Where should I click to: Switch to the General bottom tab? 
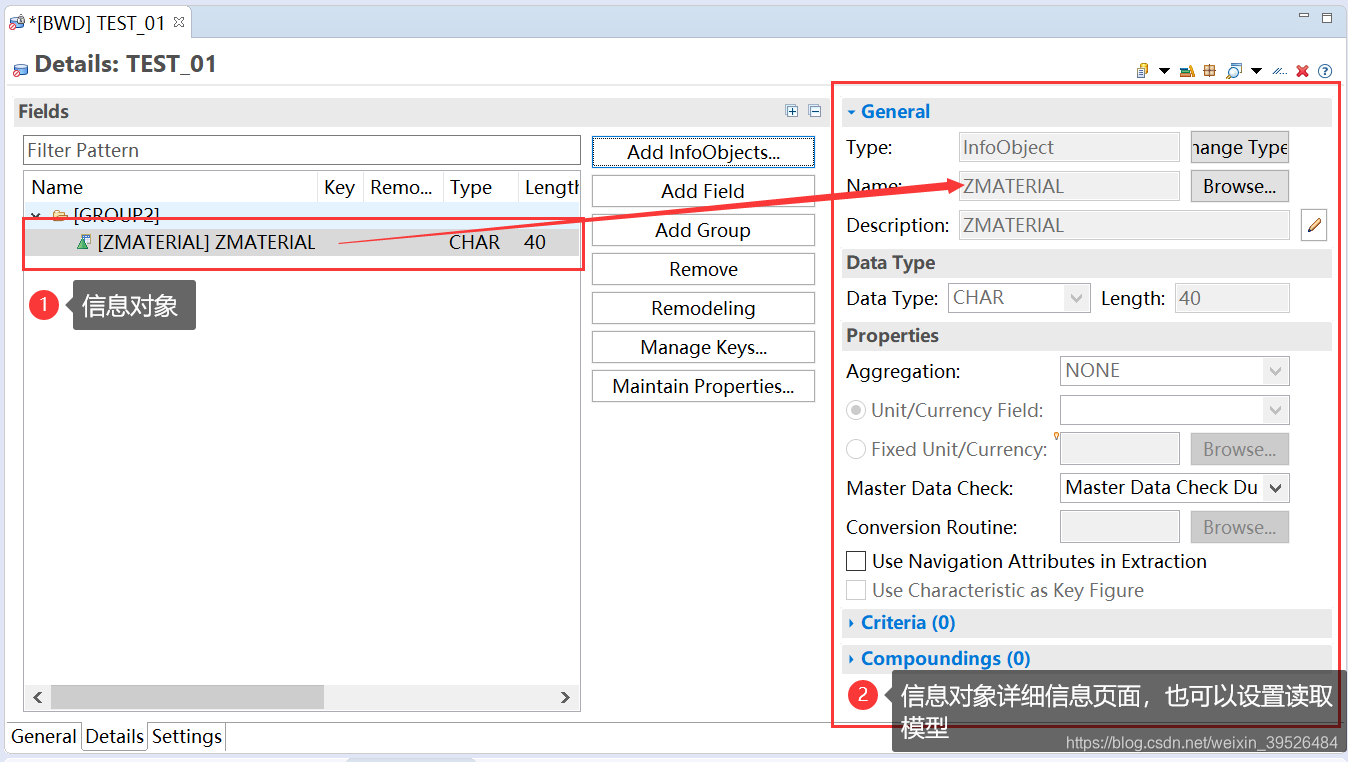point(44,736)
